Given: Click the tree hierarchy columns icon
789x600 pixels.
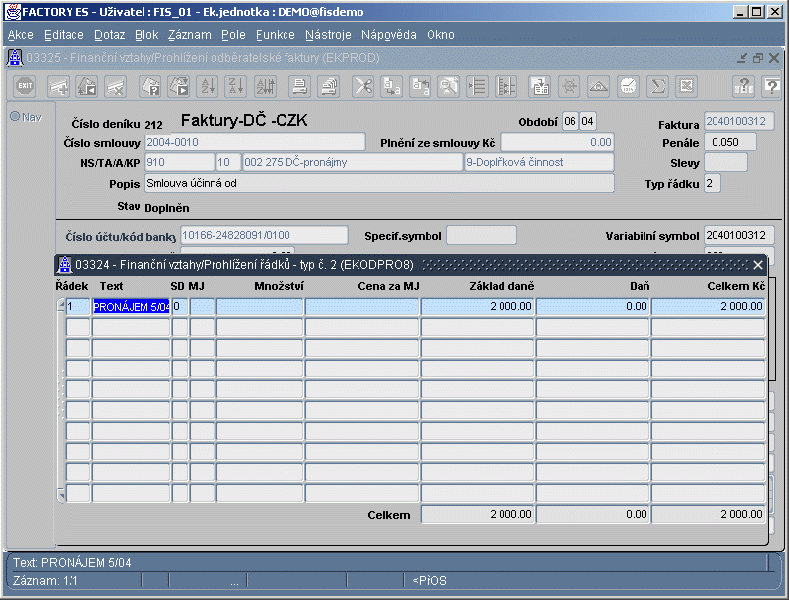Looking at the screenshot, I should tap(506, 87).
